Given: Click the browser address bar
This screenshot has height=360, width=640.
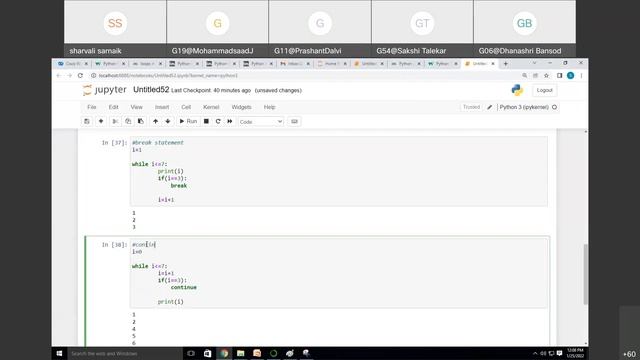Looking at the screenshot, I should [x=302, y=76].
